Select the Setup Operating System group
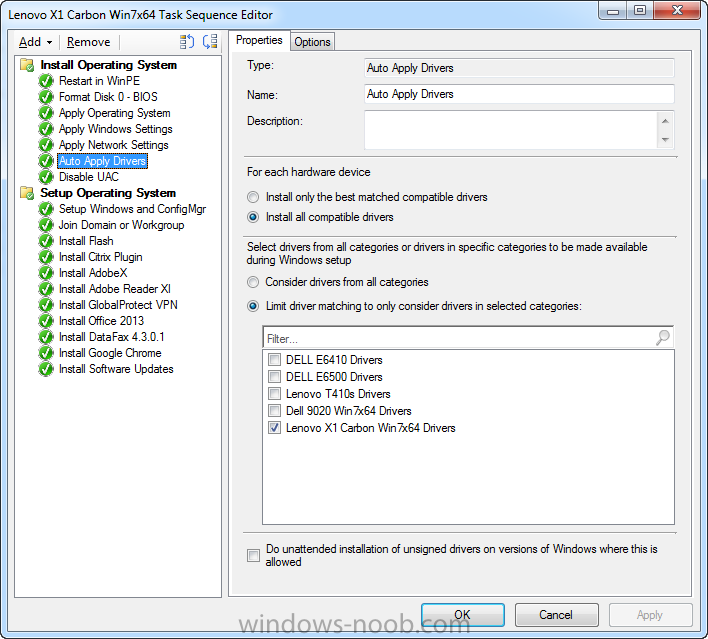The width and height of the screenshot is (708, 639). [x=108, y=193]
